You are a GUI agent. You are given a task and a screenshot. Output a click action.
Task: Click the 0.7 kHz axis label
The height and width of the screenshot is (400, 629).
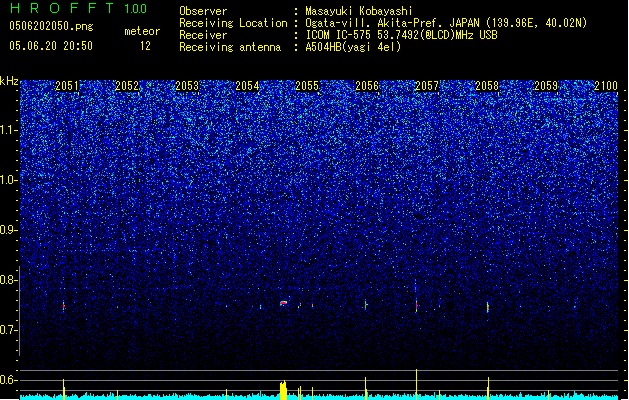pyautogui.click(x=8, y=330)
